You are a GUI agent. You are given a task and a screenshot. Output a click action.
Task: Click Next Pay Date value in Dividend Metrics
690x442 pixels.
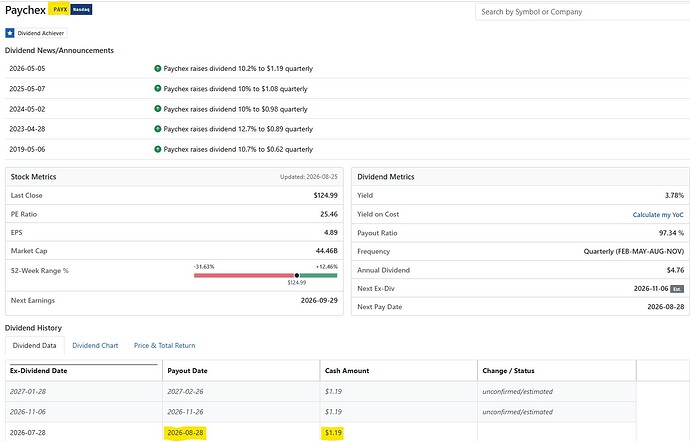[x=666, y=307]
